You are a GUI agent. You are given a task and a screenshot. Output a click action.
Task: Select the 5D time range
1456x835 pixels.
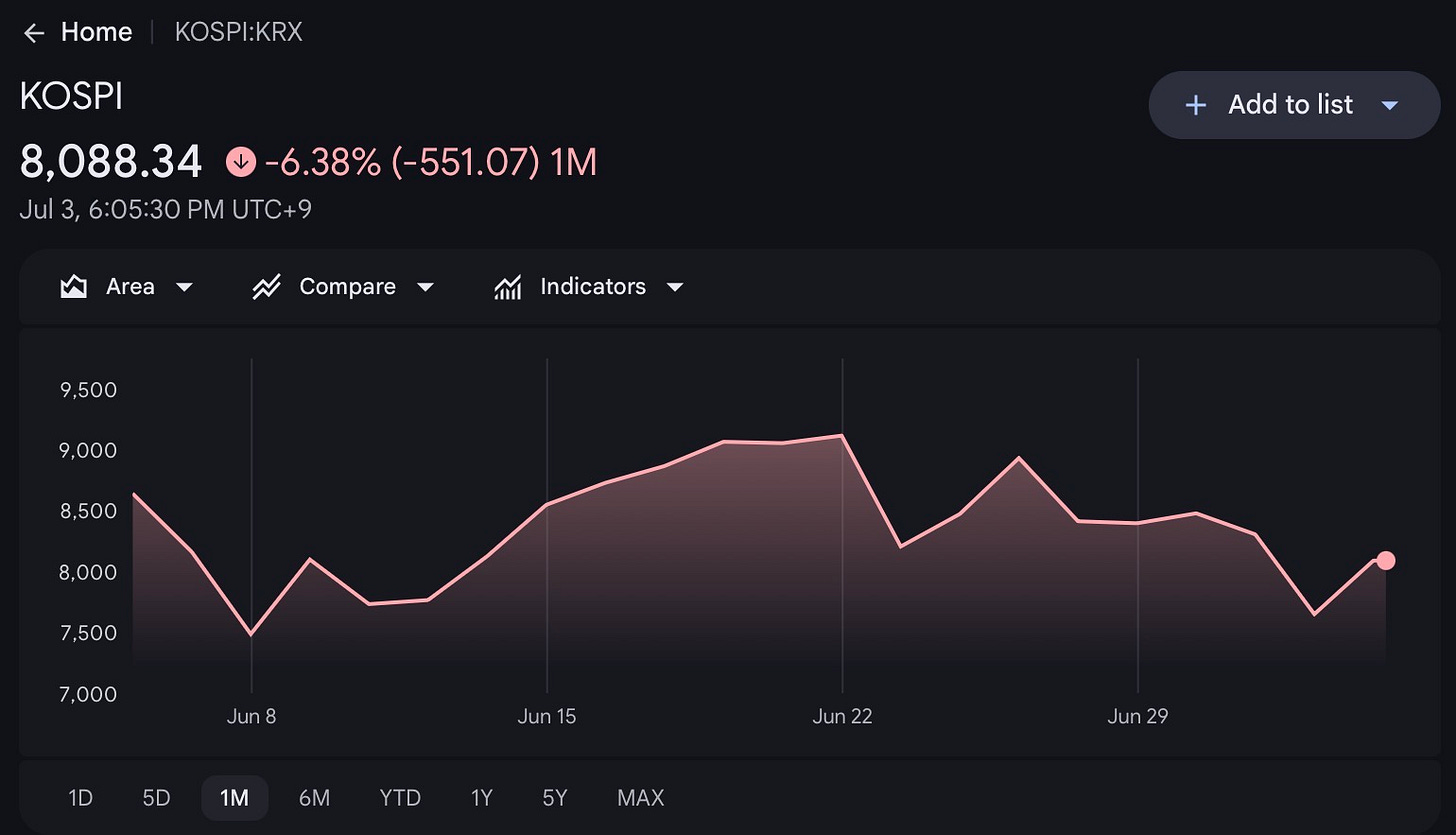pos(156,798)
